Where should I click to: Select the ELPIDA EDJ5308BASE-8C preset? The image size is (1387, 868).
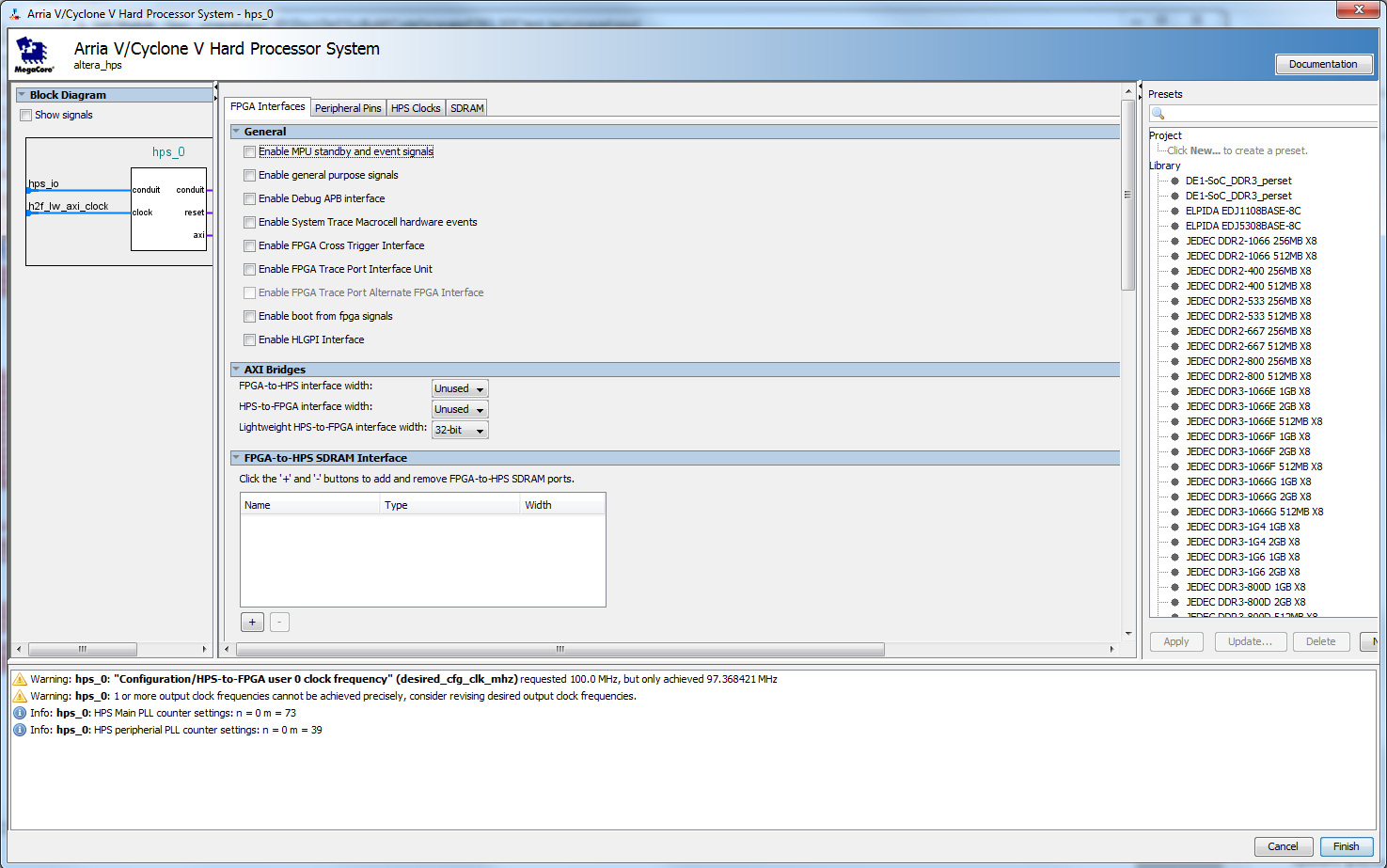pos(1243,226)
